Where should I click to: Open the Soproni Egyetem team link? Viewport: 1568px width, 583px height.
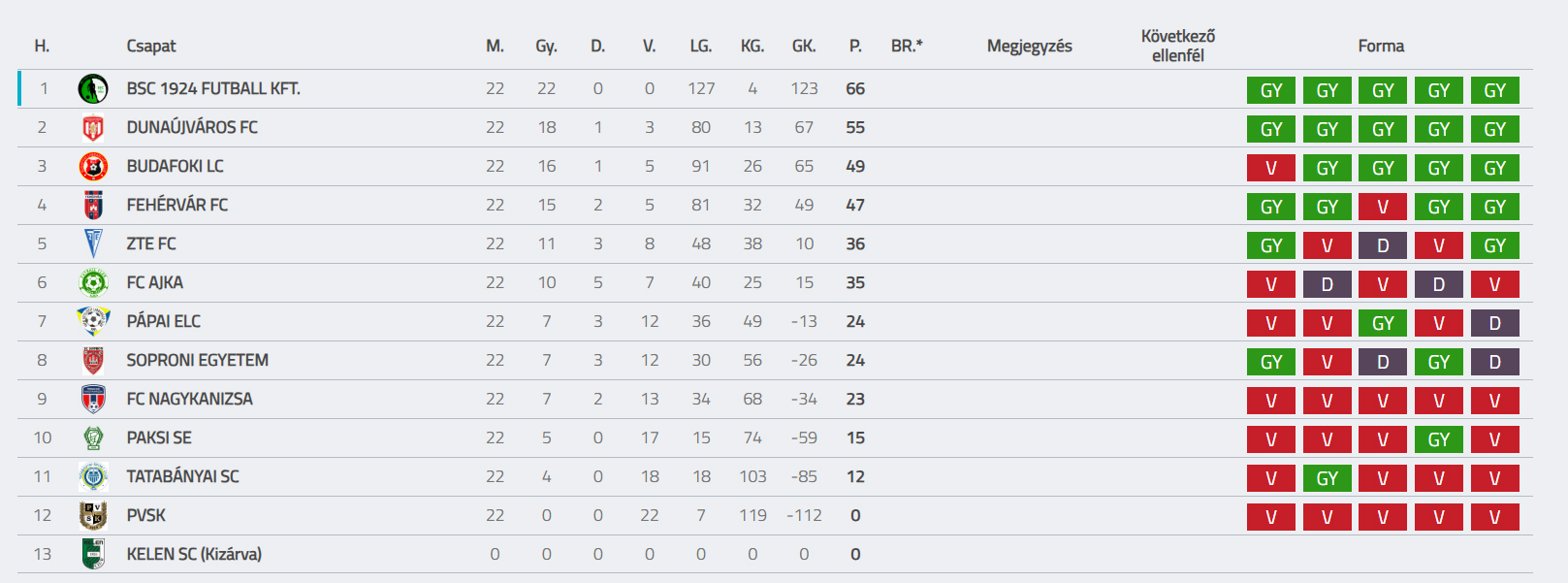pyautogui.click(x=197, y=360)
